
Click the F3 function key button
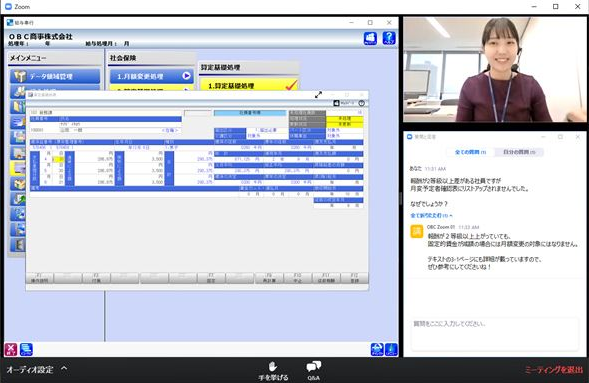click(96, 278)
